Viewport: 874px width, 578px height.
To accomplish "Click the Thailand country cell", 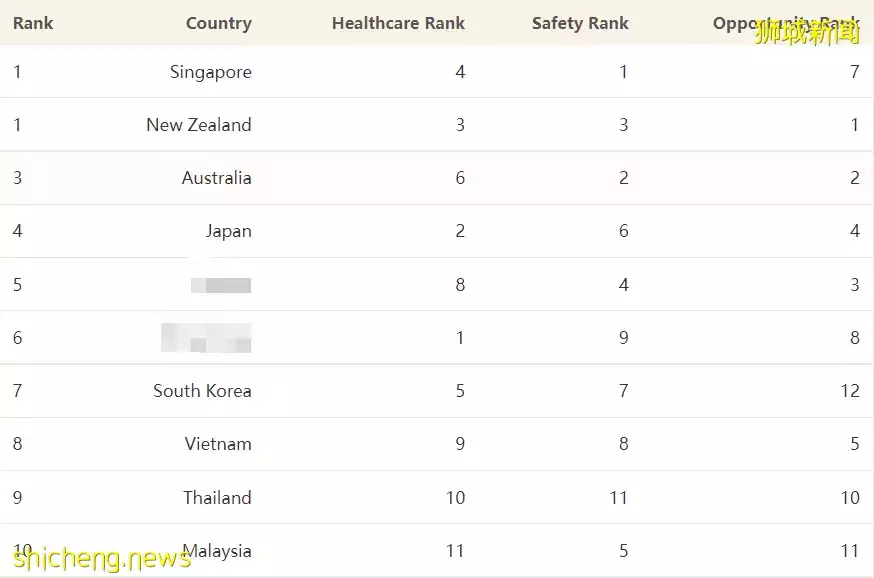I will [217, 497].
